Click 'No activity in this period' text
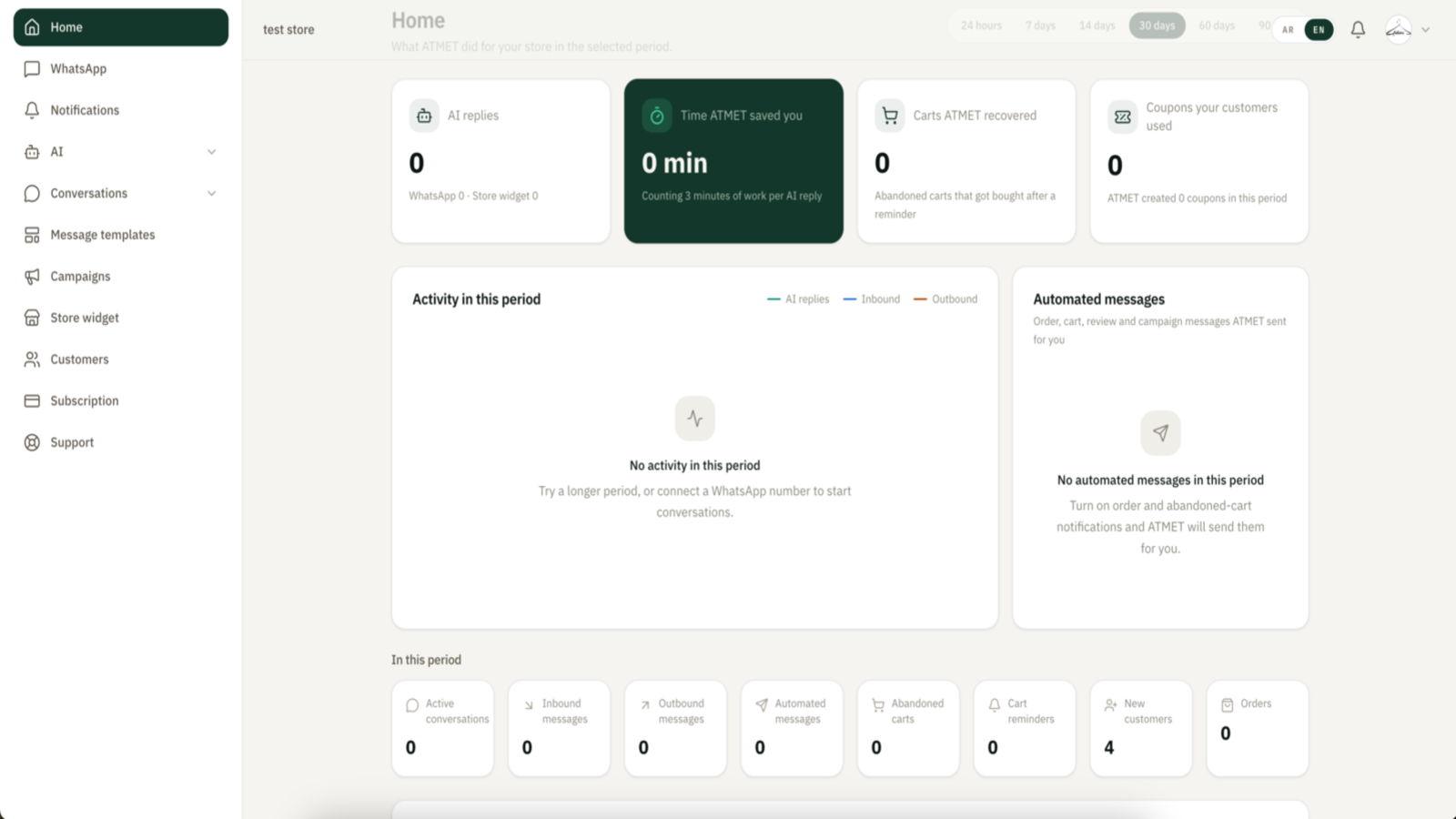Viewport: 1456px width, 819px height. point(695,466)
